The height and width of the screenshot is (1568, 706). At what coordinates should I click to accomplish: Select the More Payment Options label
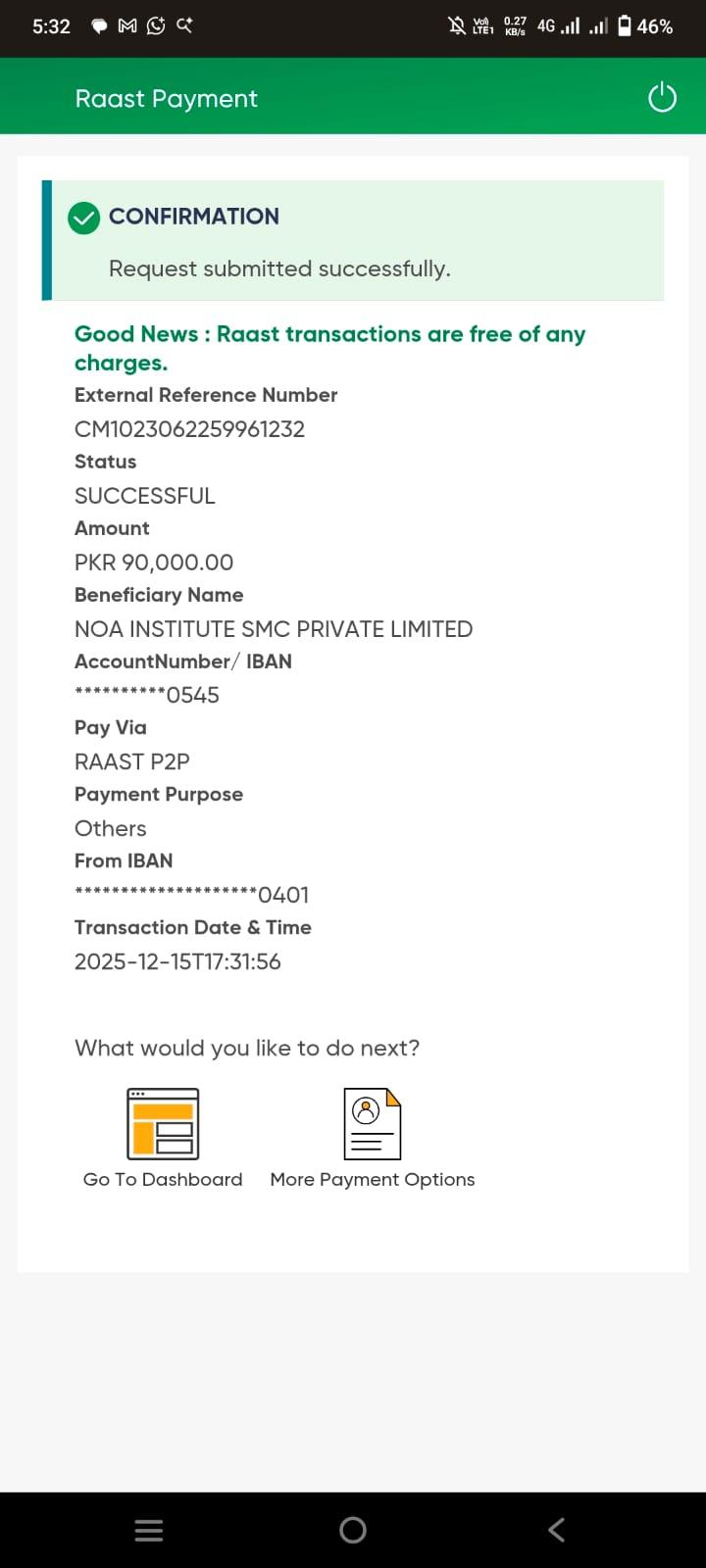tap(372, 1179)
